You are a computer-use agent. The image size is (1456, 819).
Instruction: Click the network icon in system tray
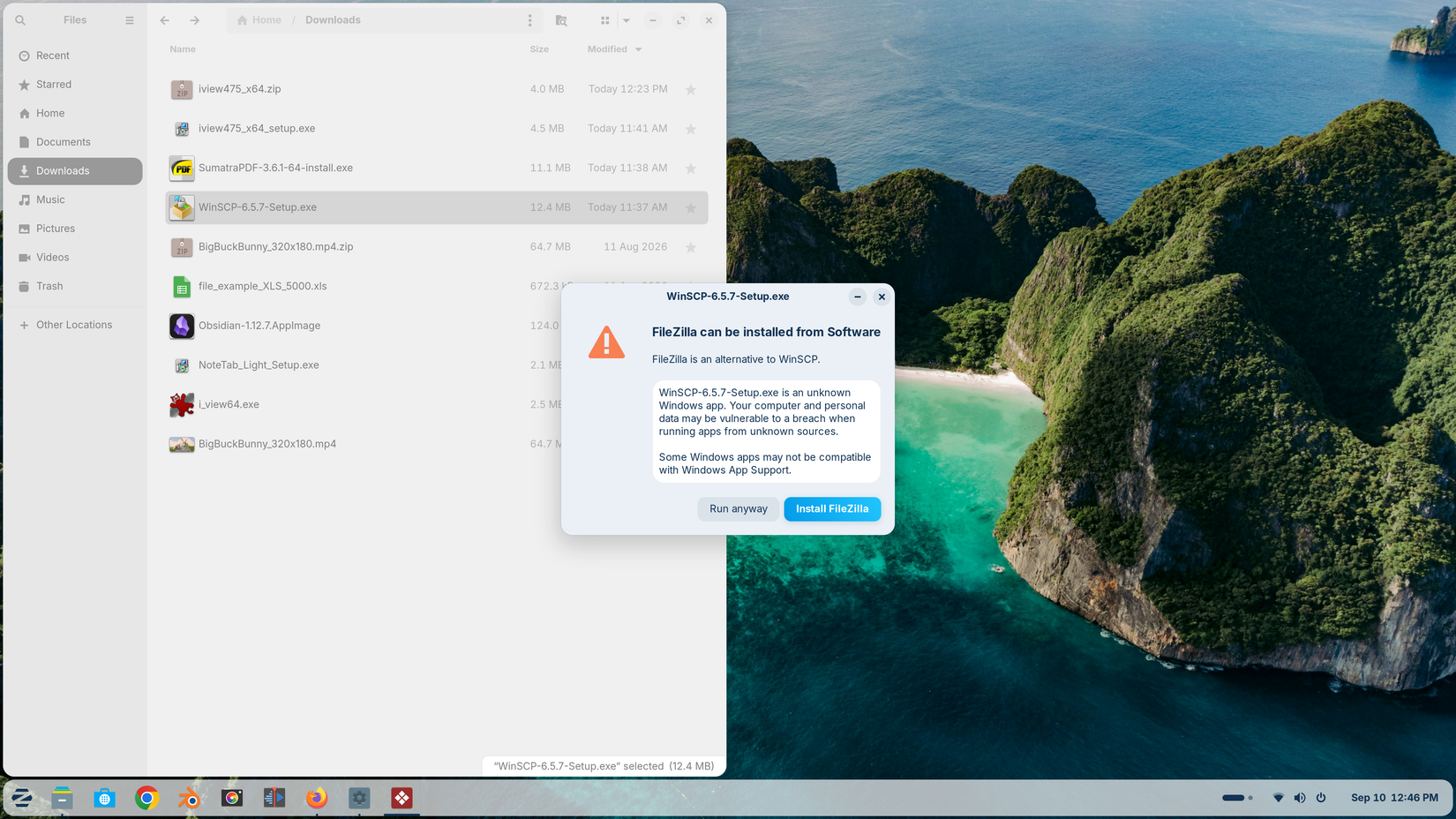coord(1278,798)
